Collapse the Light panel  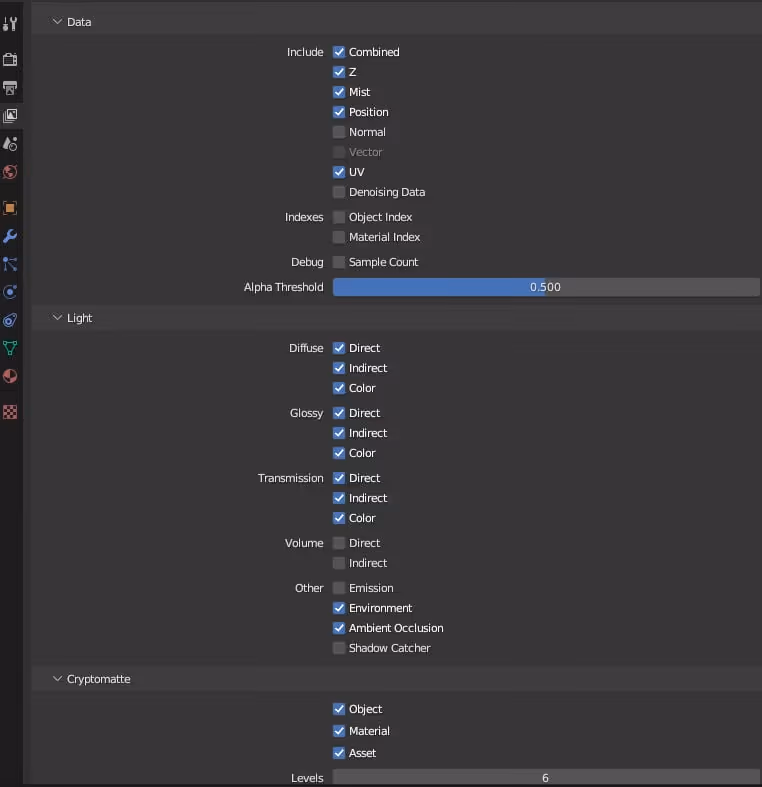[x=57, y=318]
